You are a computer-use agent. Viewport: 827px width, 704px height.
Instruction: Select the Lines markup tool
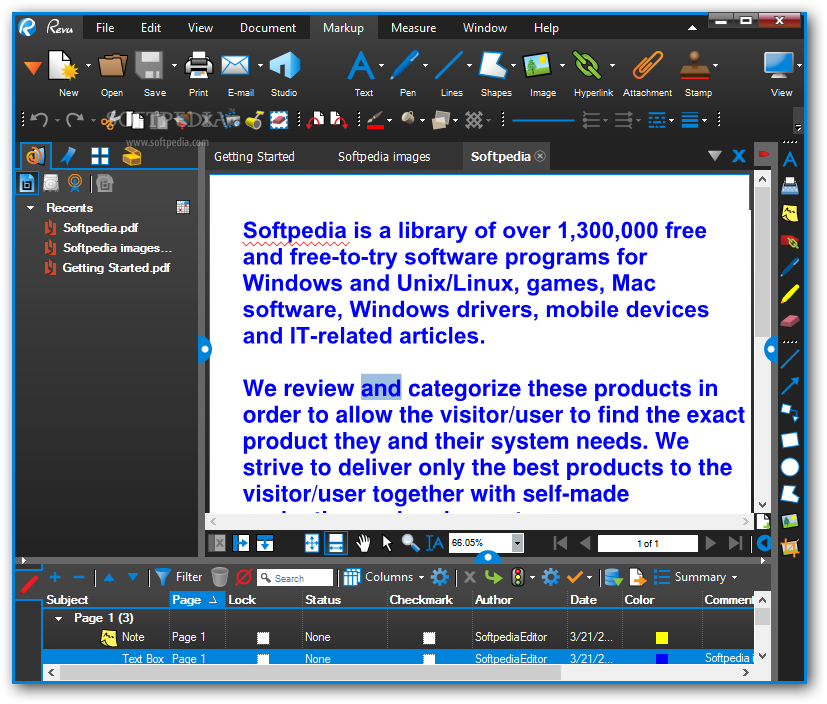point(449,65)
